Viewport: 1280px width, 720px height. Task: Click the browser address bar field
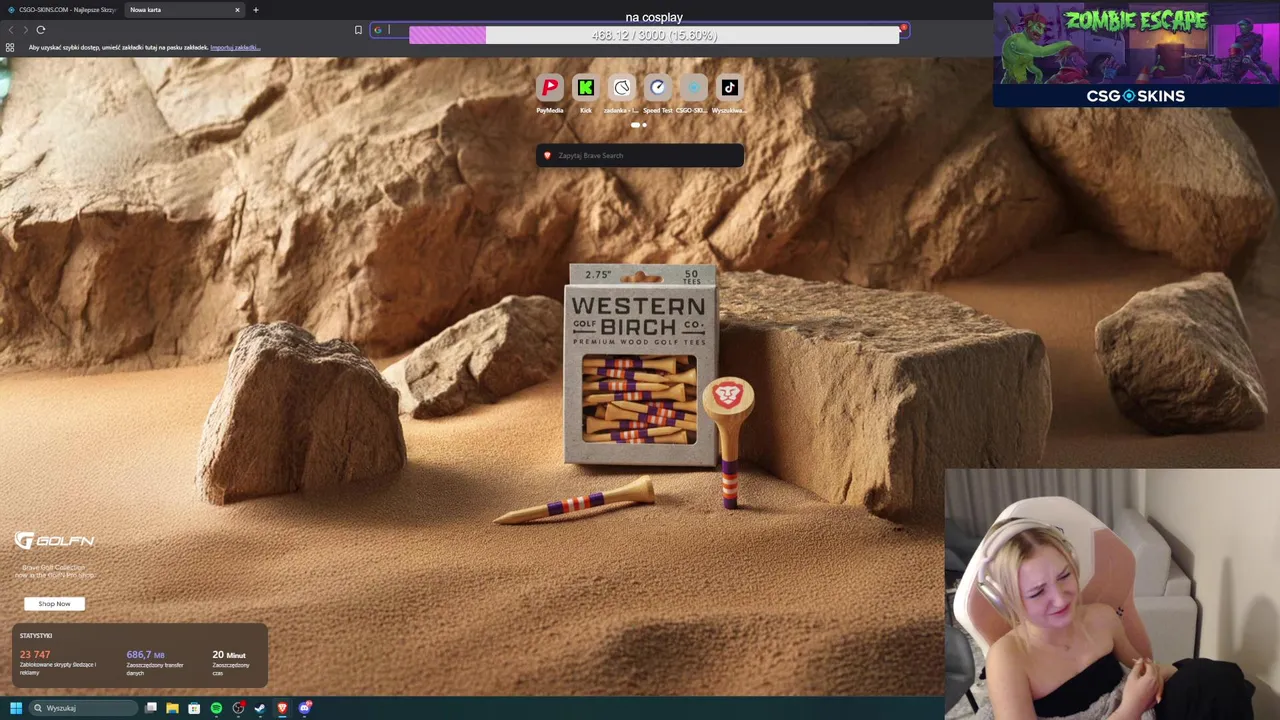click(640, 30)
